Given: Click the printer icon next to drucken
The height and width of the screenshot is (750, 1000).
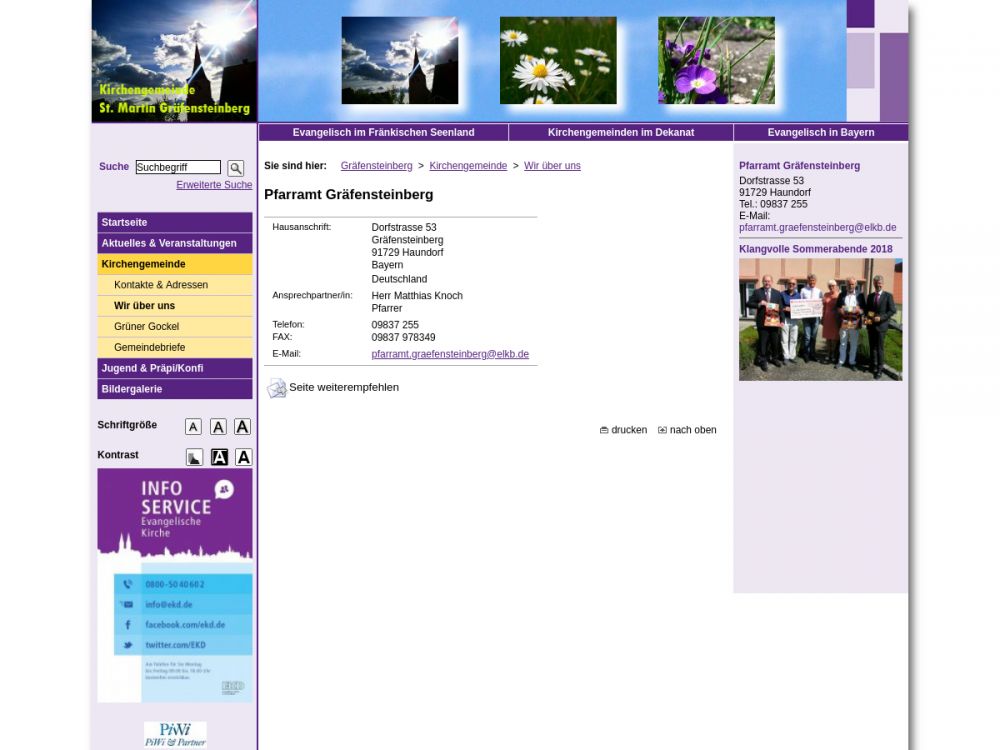Looking at the screenshot, I should click(604, 430).
